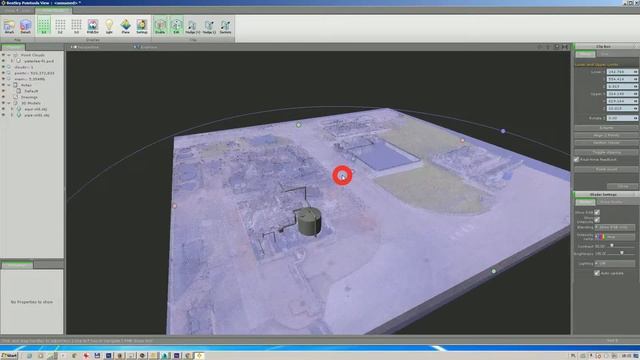640x360 pixels.
Task: Collapse the 3D Models tree node
Action: 9,103
